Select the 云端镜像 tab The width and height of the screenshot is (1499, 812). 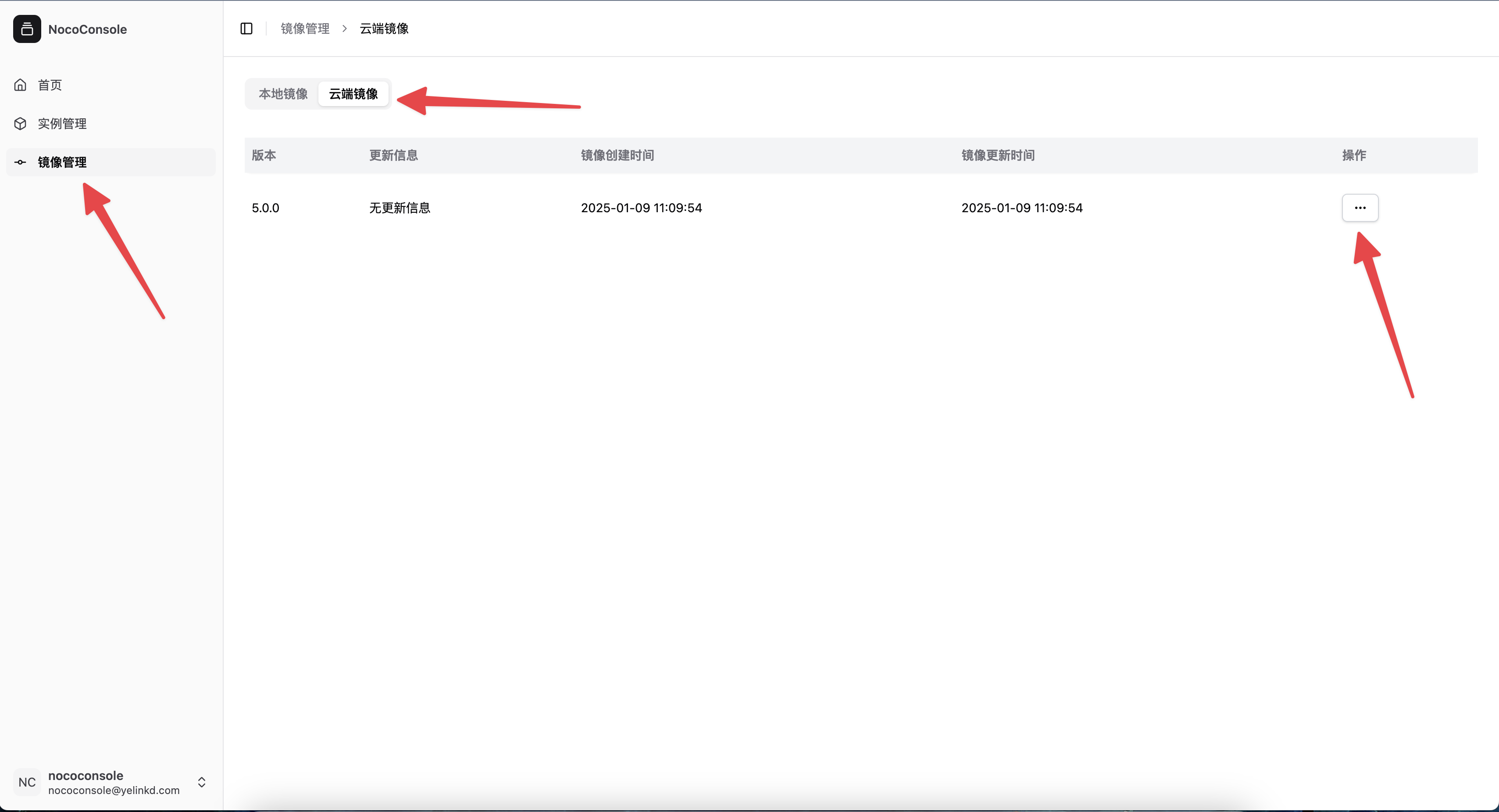point(353,94)
